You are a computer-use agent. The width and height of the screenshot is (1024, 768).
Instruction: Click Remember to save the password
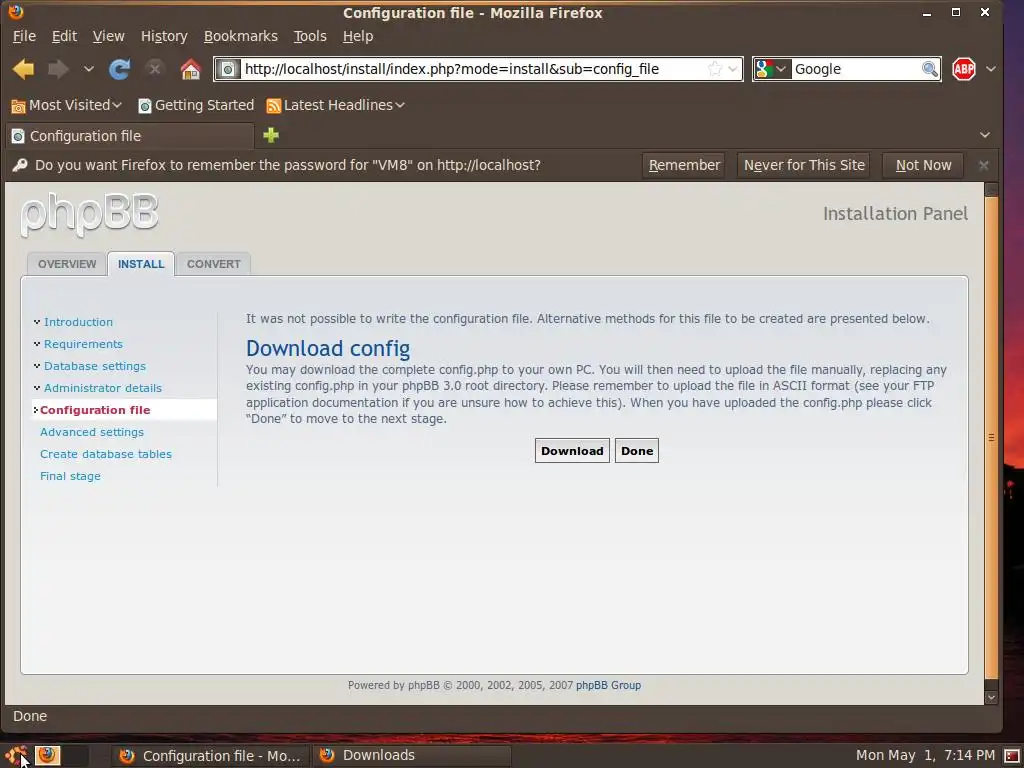pos(684,165)
